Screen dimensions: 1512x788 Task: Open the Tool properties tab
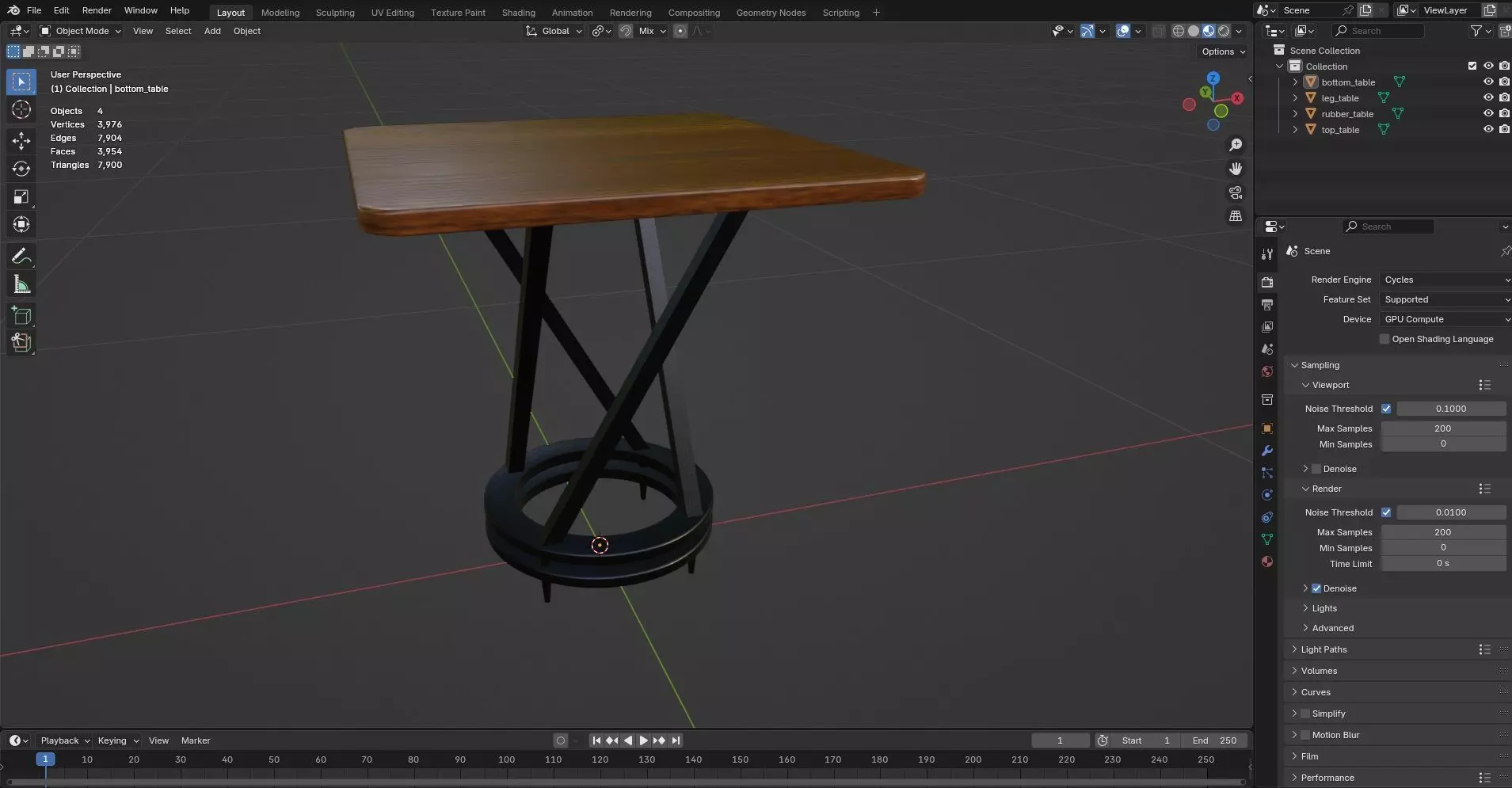pos(1267,254)
